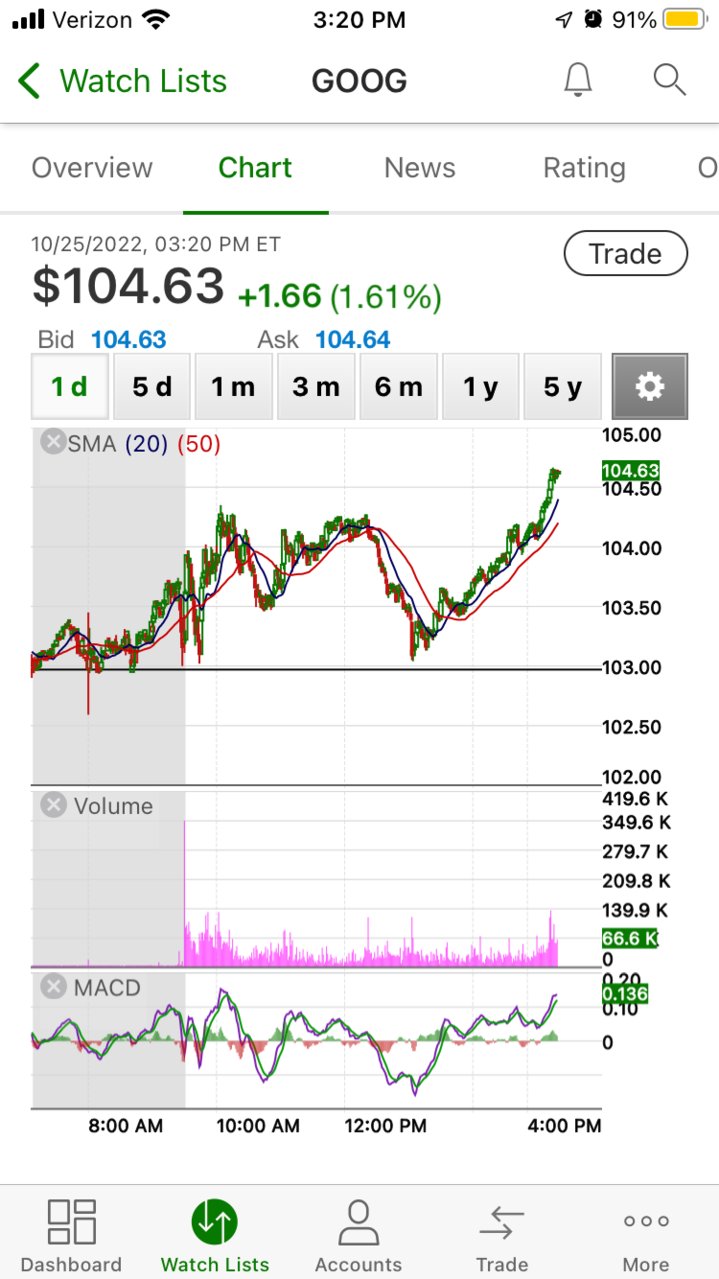The height and width of the screenshot is (1279, 719).
Task: Switch to the News tab
Action: [419, 168]
